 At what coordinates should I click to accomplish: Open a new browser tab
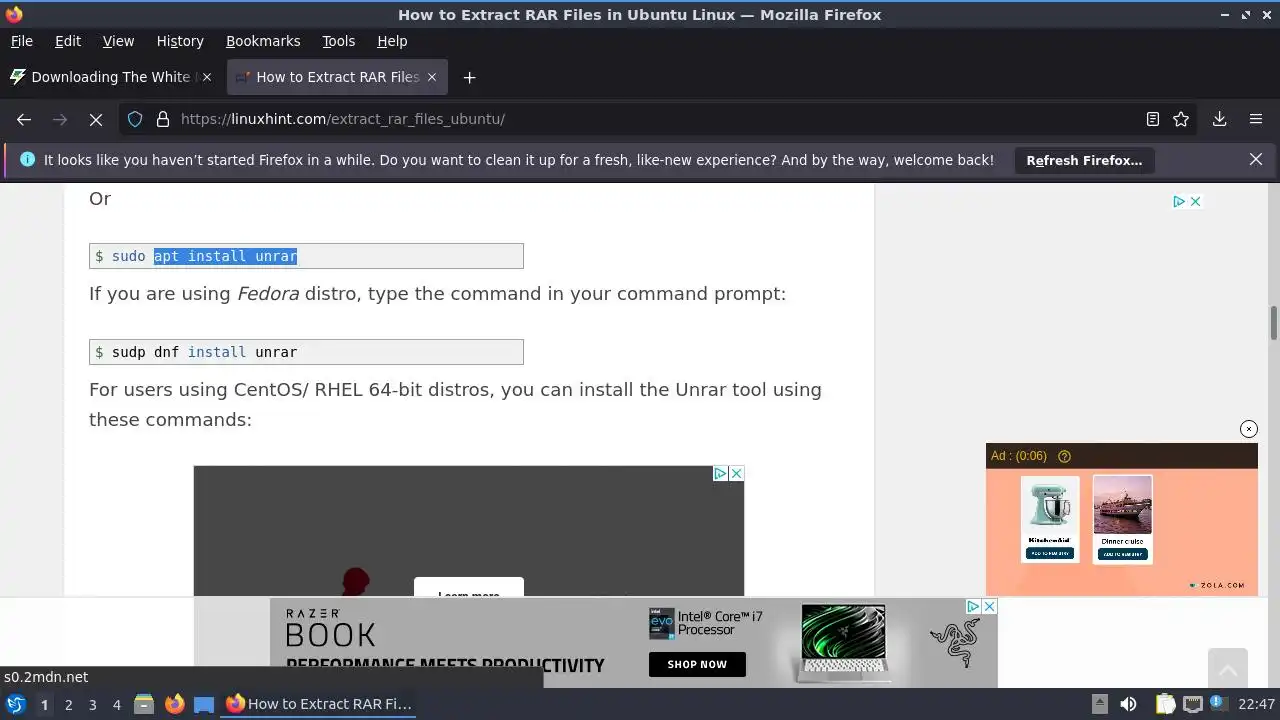[x=469, y=77]
